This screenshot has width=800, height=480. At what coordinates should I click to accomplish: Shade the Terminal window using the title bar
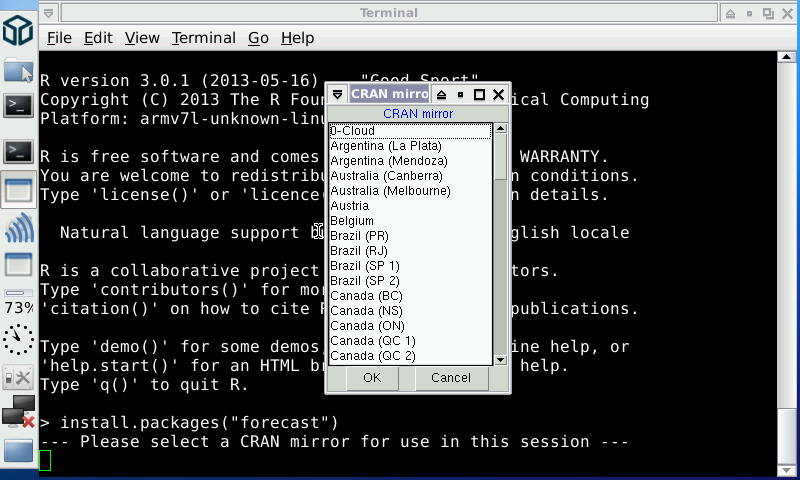[730, 13]
